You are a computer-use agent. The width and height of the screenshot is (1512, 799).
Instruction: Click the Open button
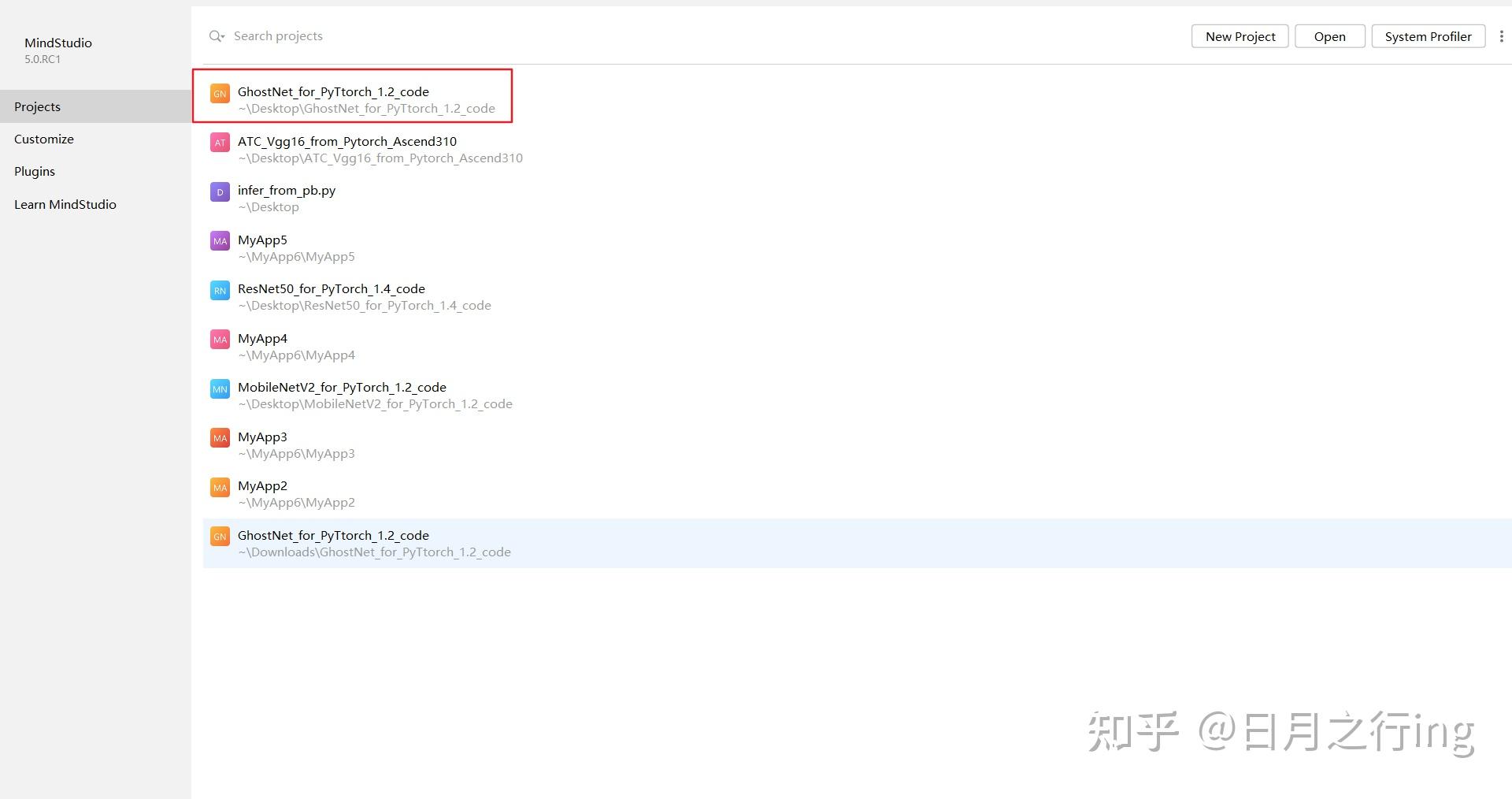(1329, 35)
